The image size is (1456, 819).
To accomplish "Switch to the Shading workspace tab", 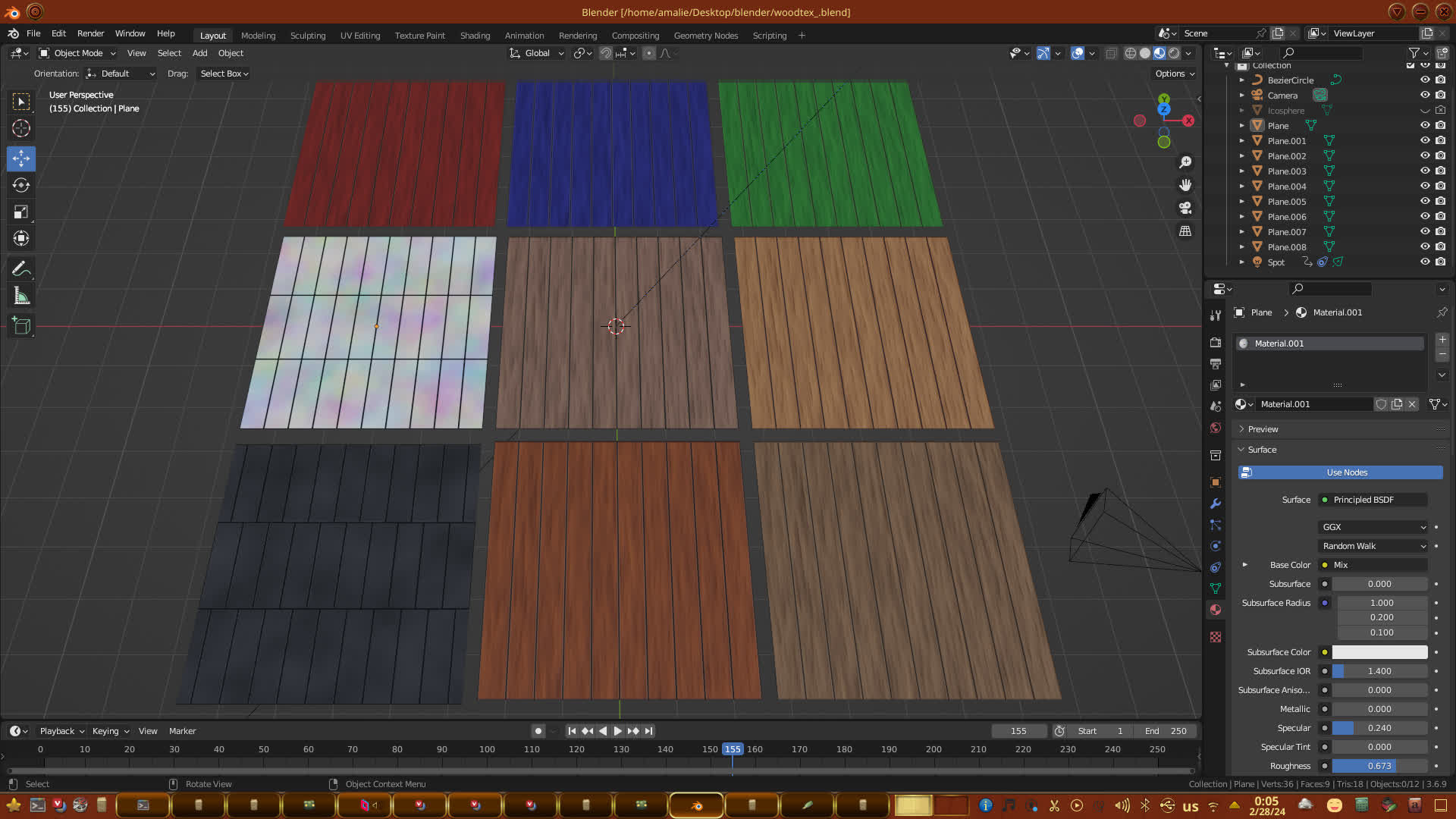I will click(x=475, y=36).
